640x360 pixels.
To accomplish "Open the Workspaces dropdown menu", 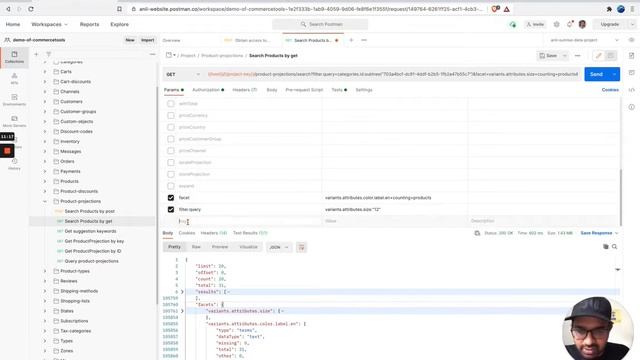I will 49,24.
